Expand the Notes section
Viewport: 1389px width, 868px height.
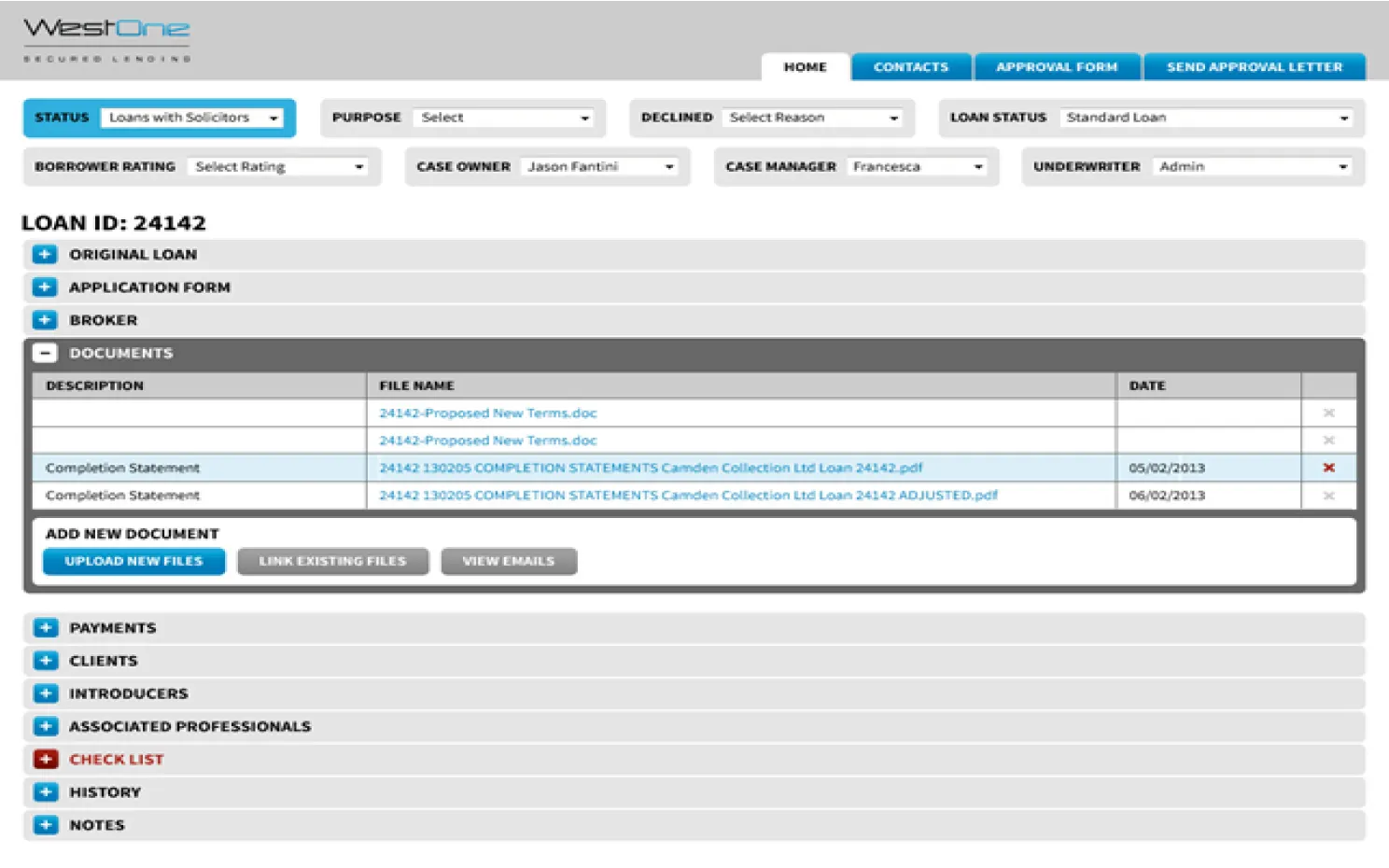tap(47, 824)
